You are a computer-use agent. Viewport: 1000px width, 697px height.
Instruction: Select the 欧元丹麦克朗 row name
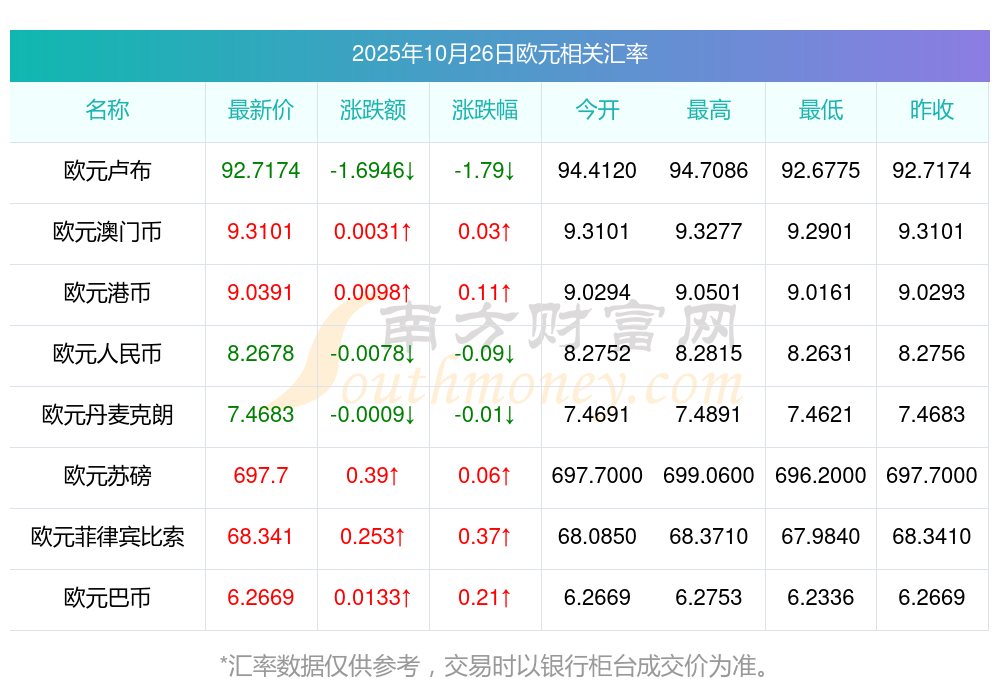(107, 415)
